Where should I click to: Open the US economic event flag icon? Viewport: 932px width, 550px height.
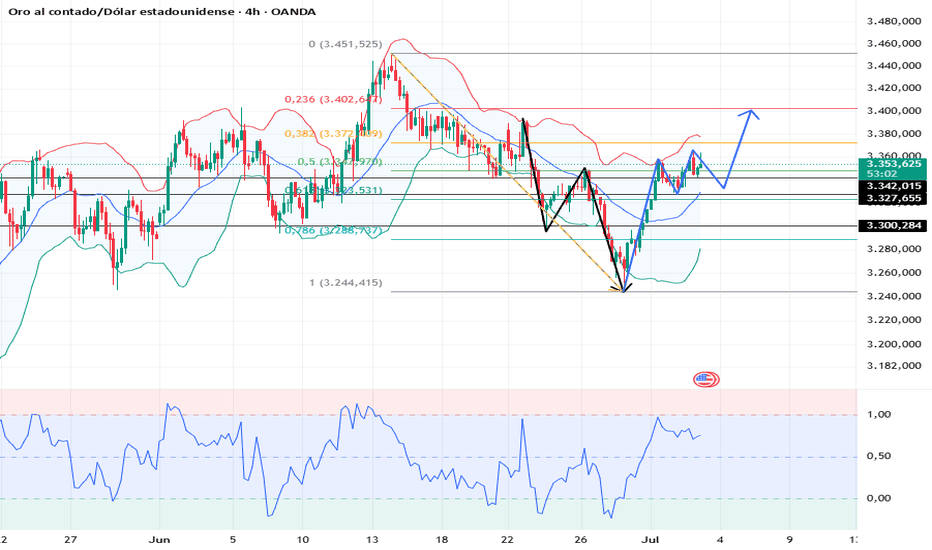pyautogui.click(x=706, y=379)
